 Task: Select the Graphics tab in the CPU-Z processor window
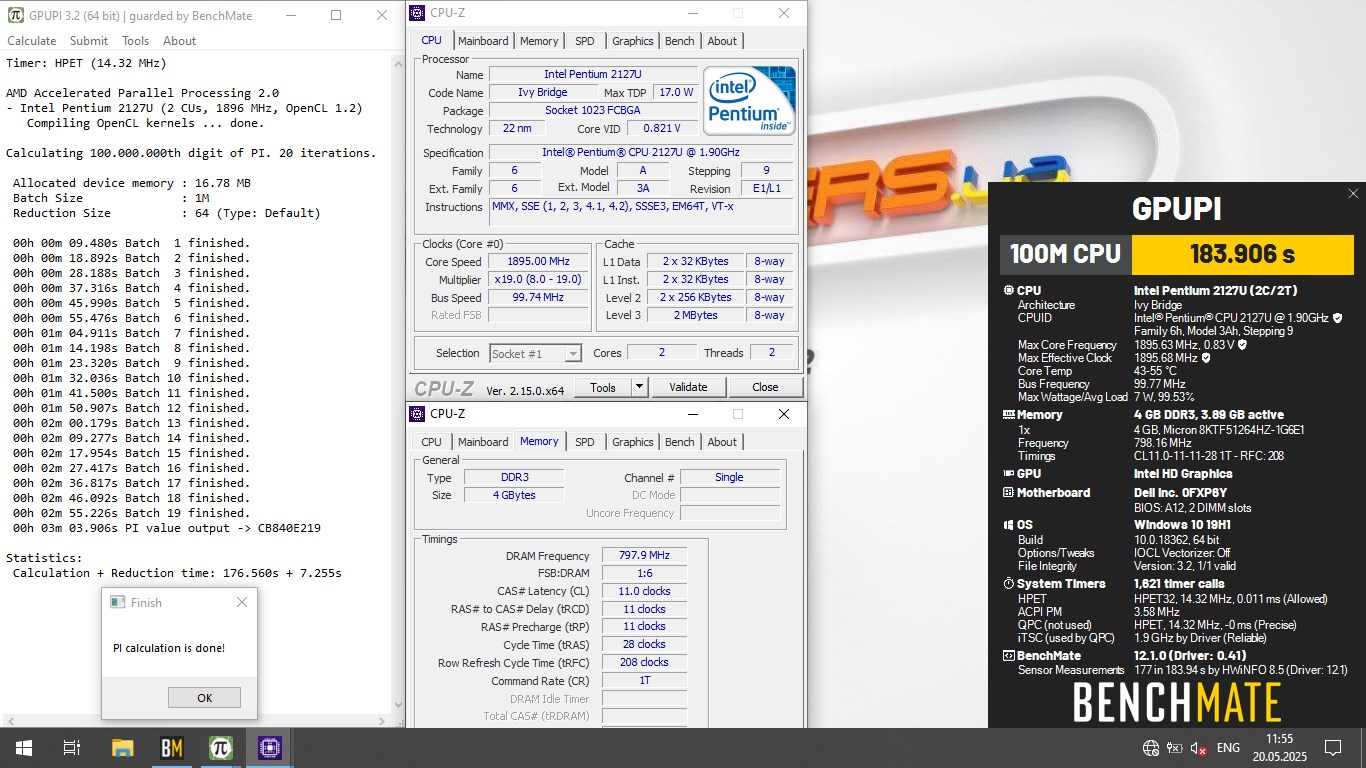[x=633, y=41]
